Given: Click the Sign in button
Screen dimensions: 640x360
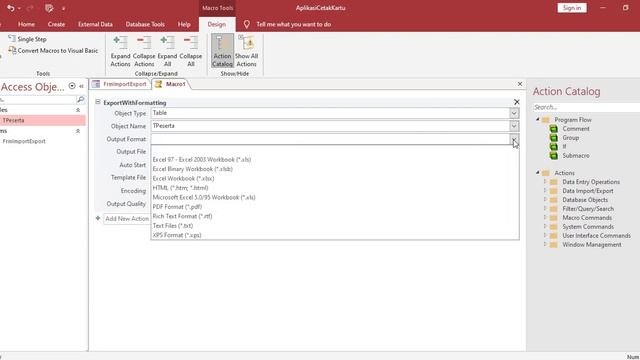Looking at the screenshot, I should click(572, 8).
